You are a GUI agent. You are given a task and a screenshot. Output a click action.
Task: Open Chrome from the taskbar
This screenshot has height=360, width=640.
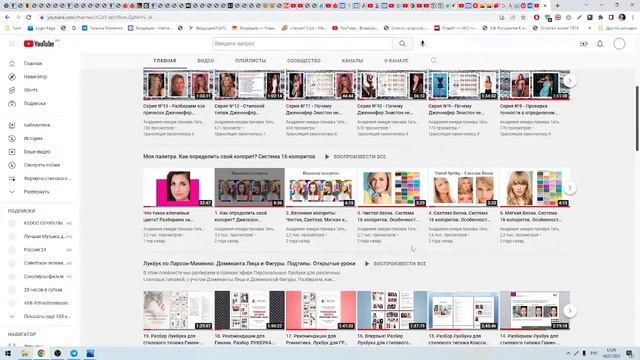[41, 353]
